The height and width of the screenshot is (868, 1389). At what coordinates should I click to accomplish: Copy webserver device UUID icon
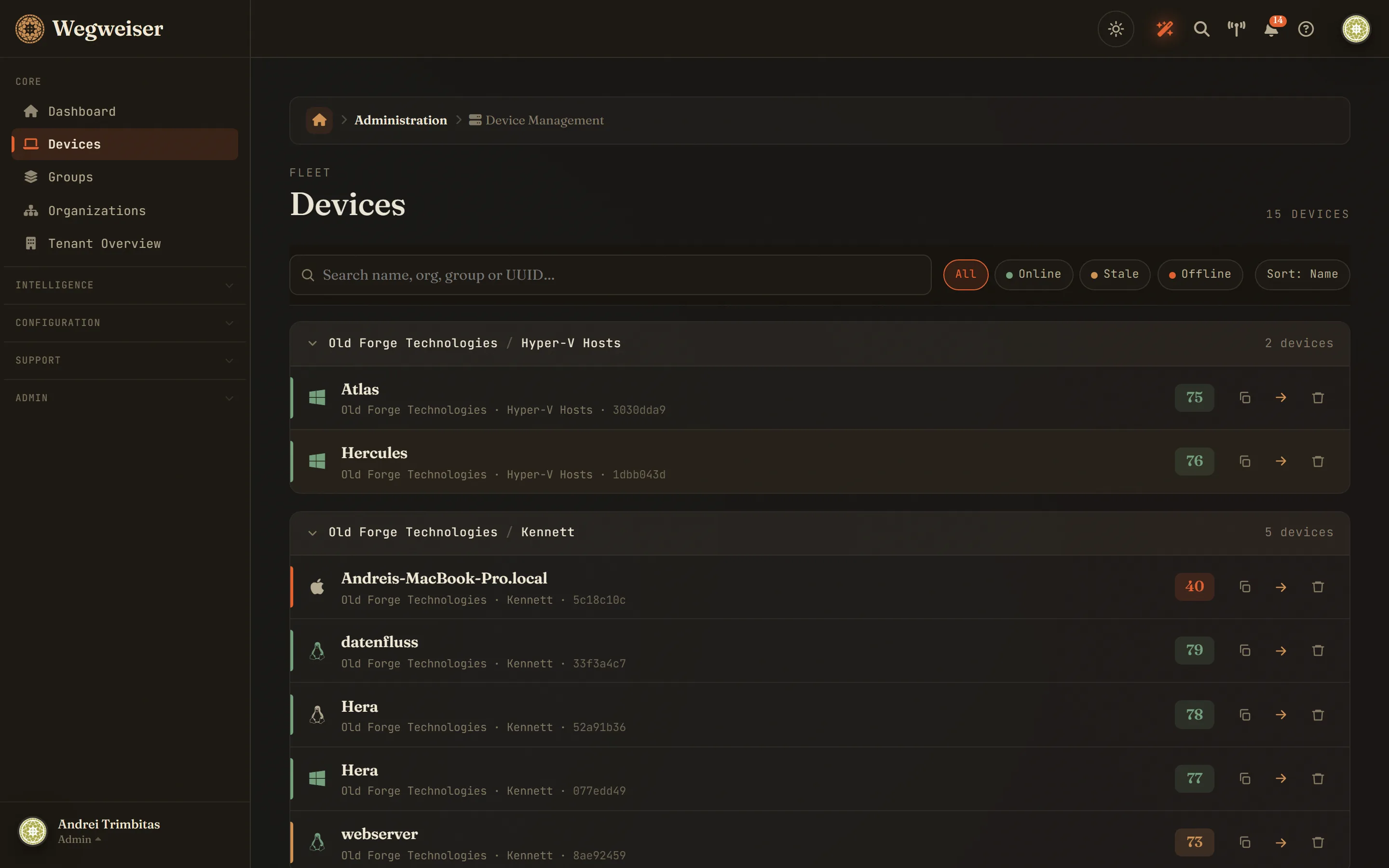pos(1244,842)
